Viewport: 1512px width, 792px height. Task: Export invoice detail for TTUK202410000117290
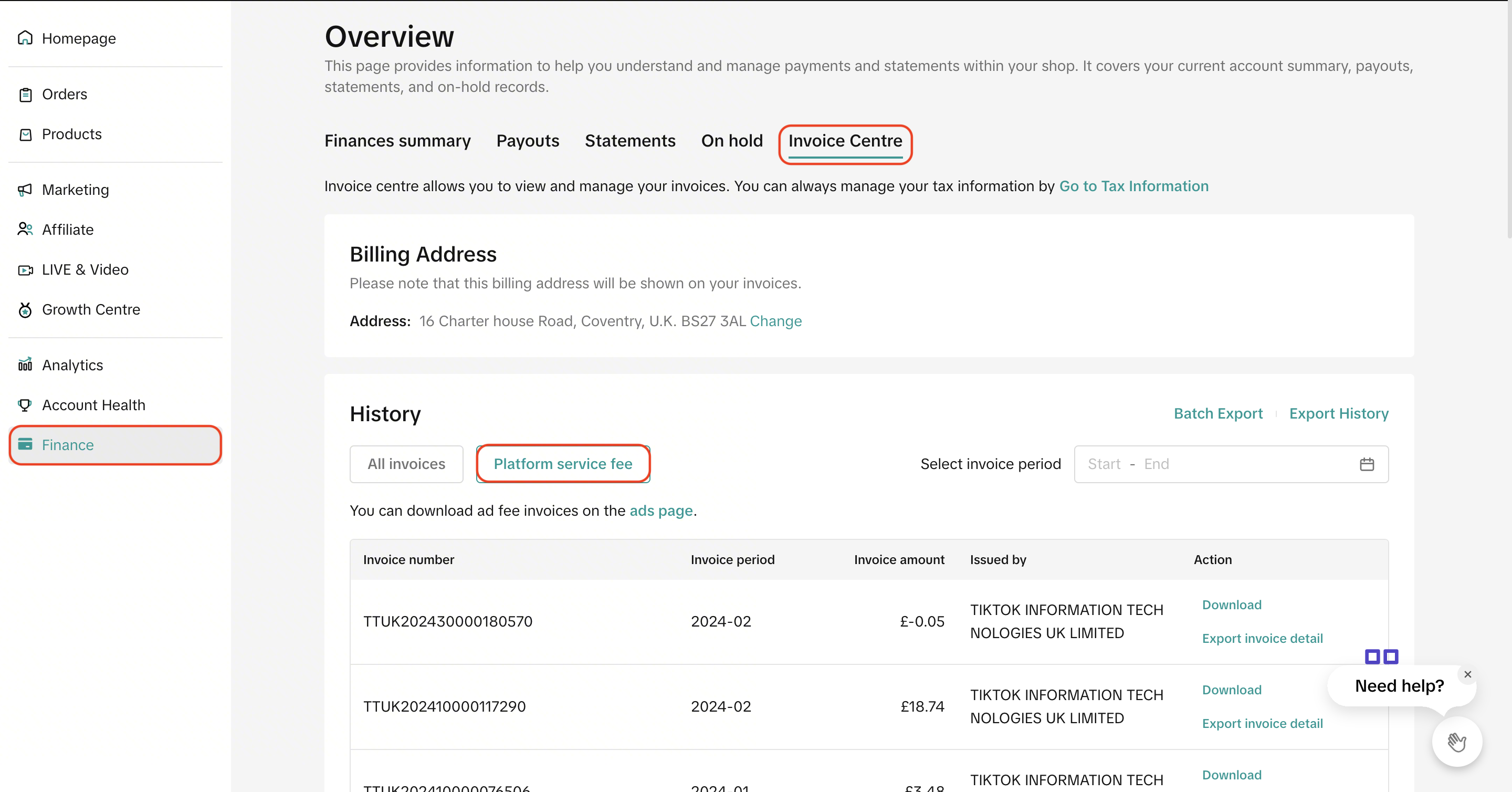coord(1262,723)
